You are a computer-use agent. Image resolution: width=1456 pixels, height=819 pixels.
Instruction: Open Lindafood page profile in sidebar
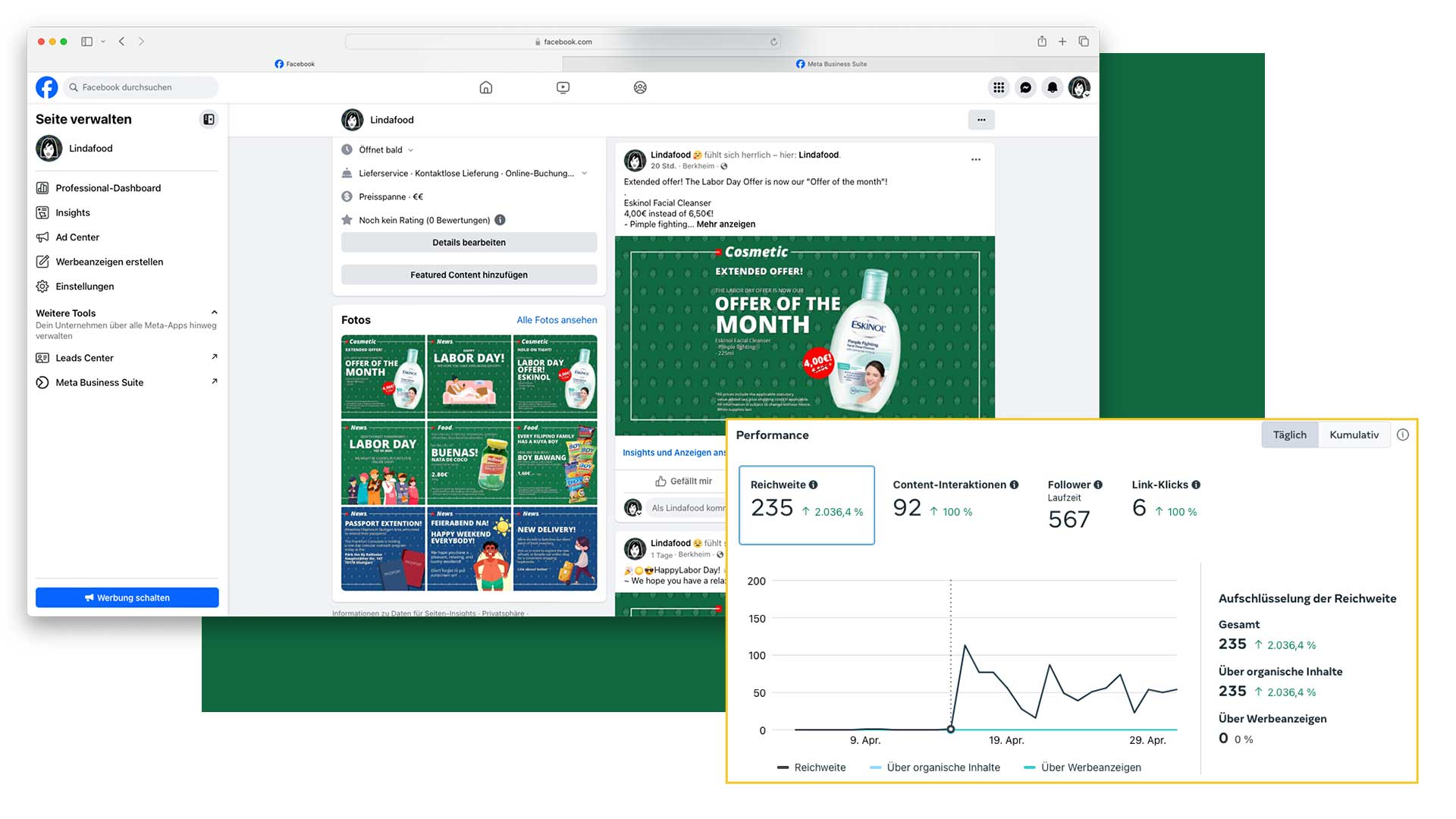74,149
